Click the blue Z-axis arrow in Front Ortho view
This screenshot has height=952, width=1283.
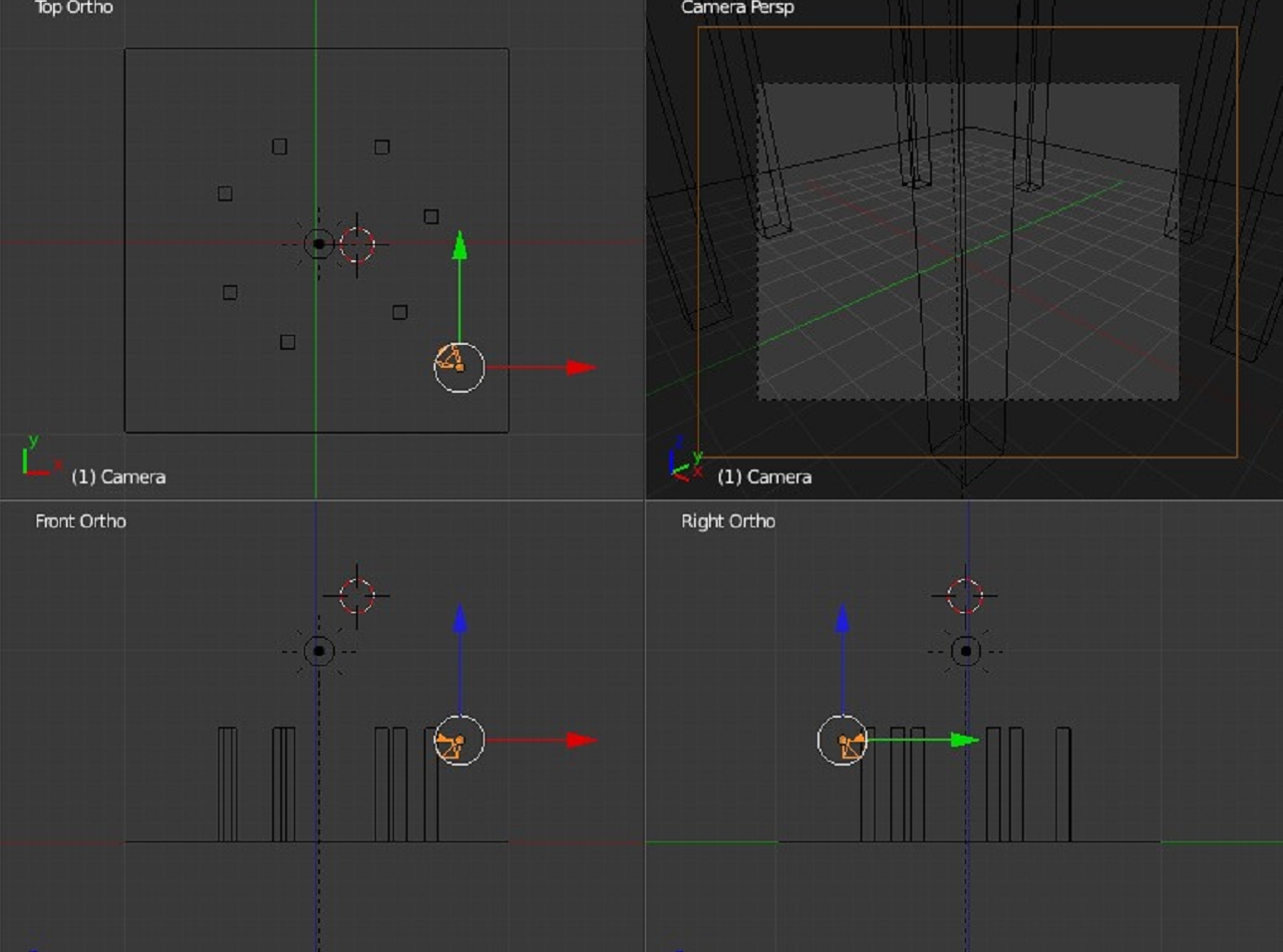(x=460, y=619)
